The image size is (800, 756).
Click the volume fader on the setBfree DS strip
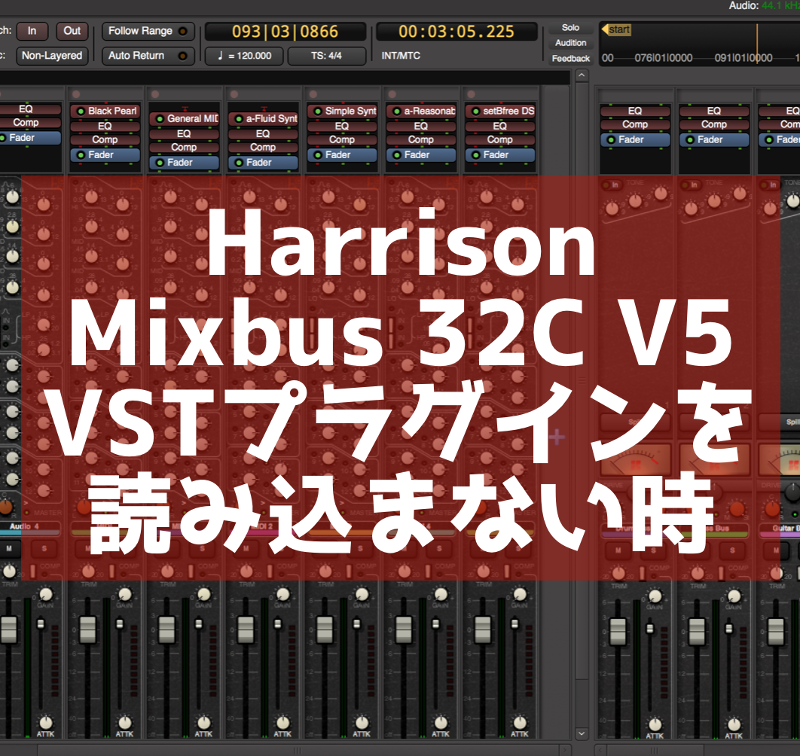[x=483, y=629]
